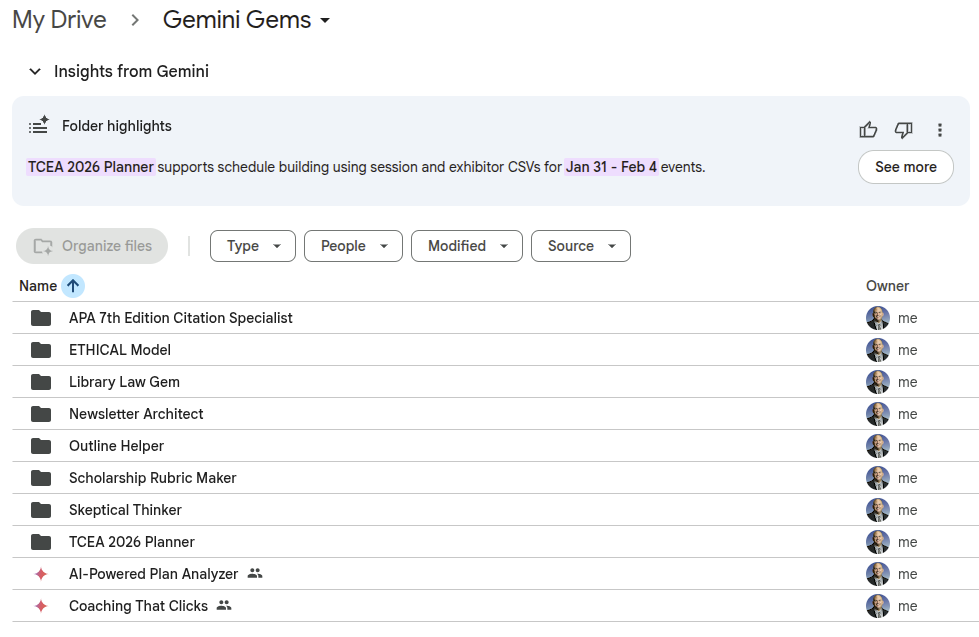Open the People filter dropdown

coord(353,246)
